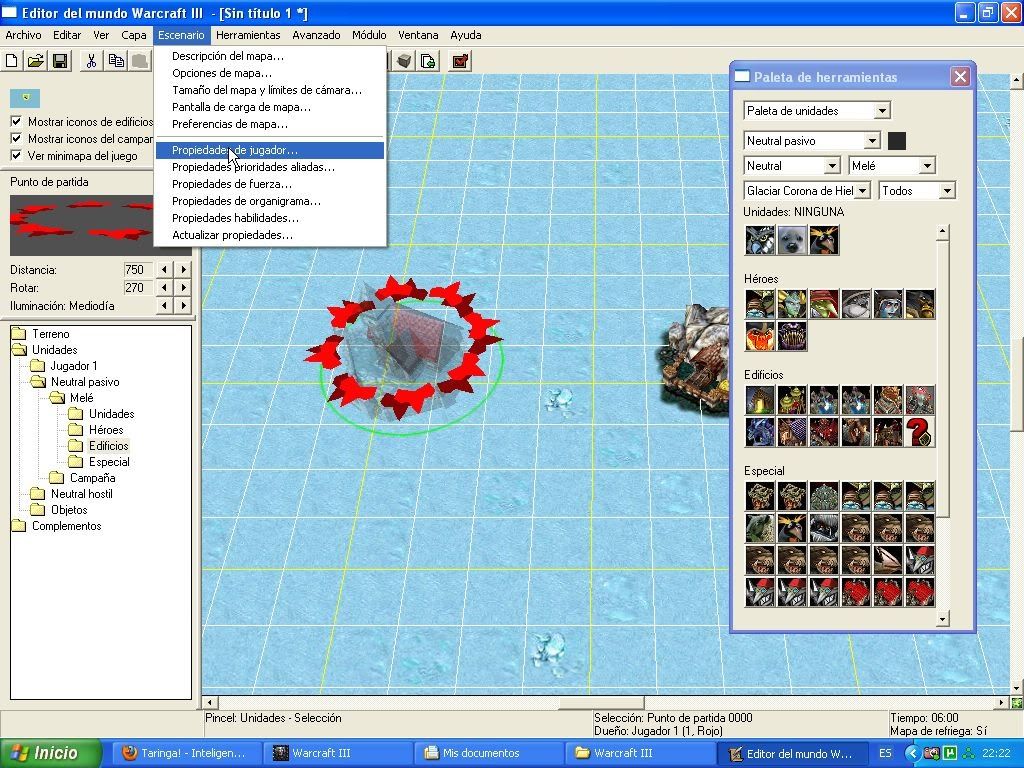Click the Copy toolbar icon
This screenshot has width=1024, height=768.
point(116,61)
